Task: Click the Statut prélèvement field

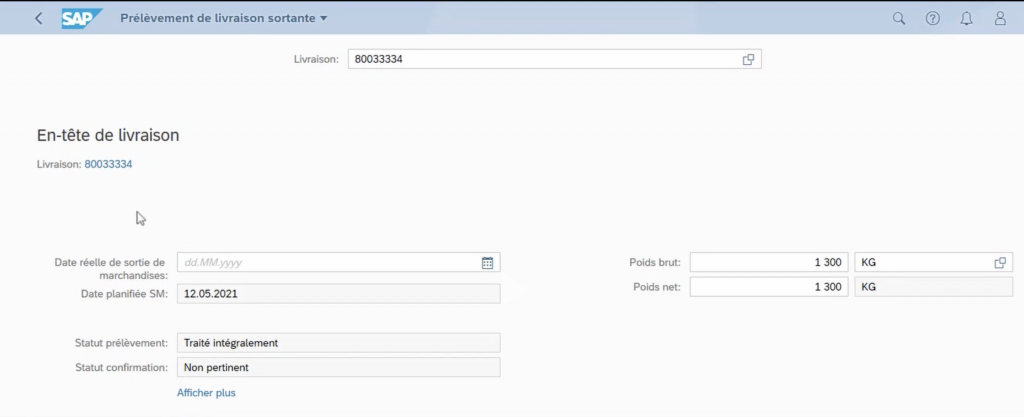Action: [338, 343]
